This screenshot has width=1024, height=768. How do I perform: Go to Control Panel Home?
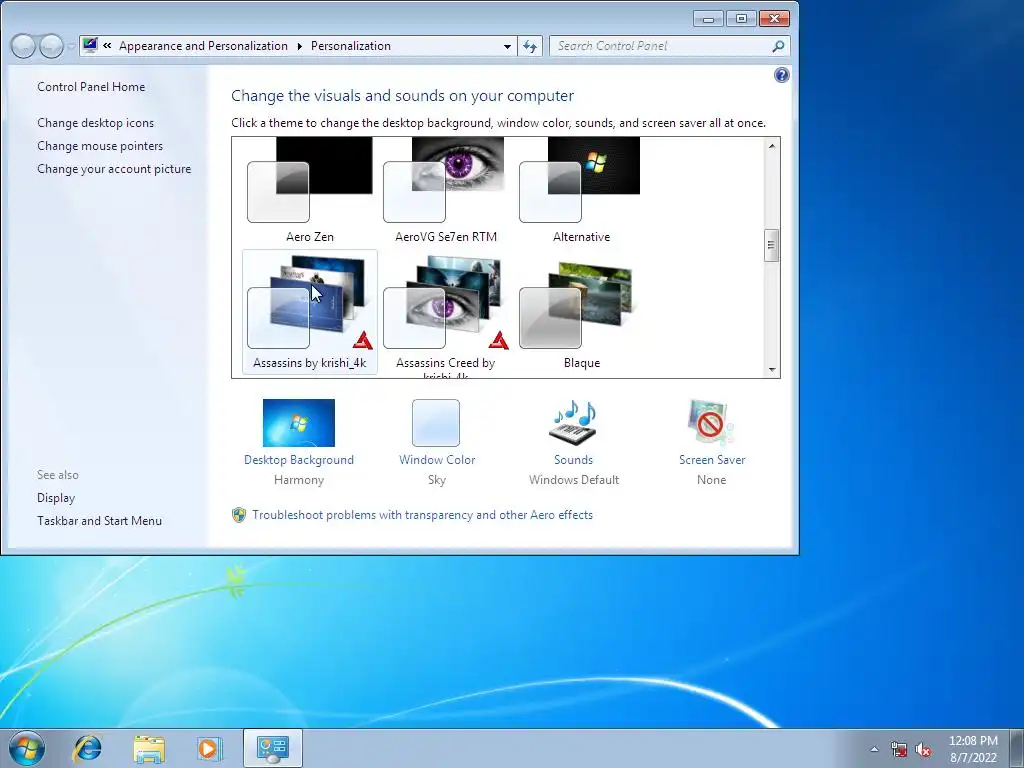pos(91,87)
